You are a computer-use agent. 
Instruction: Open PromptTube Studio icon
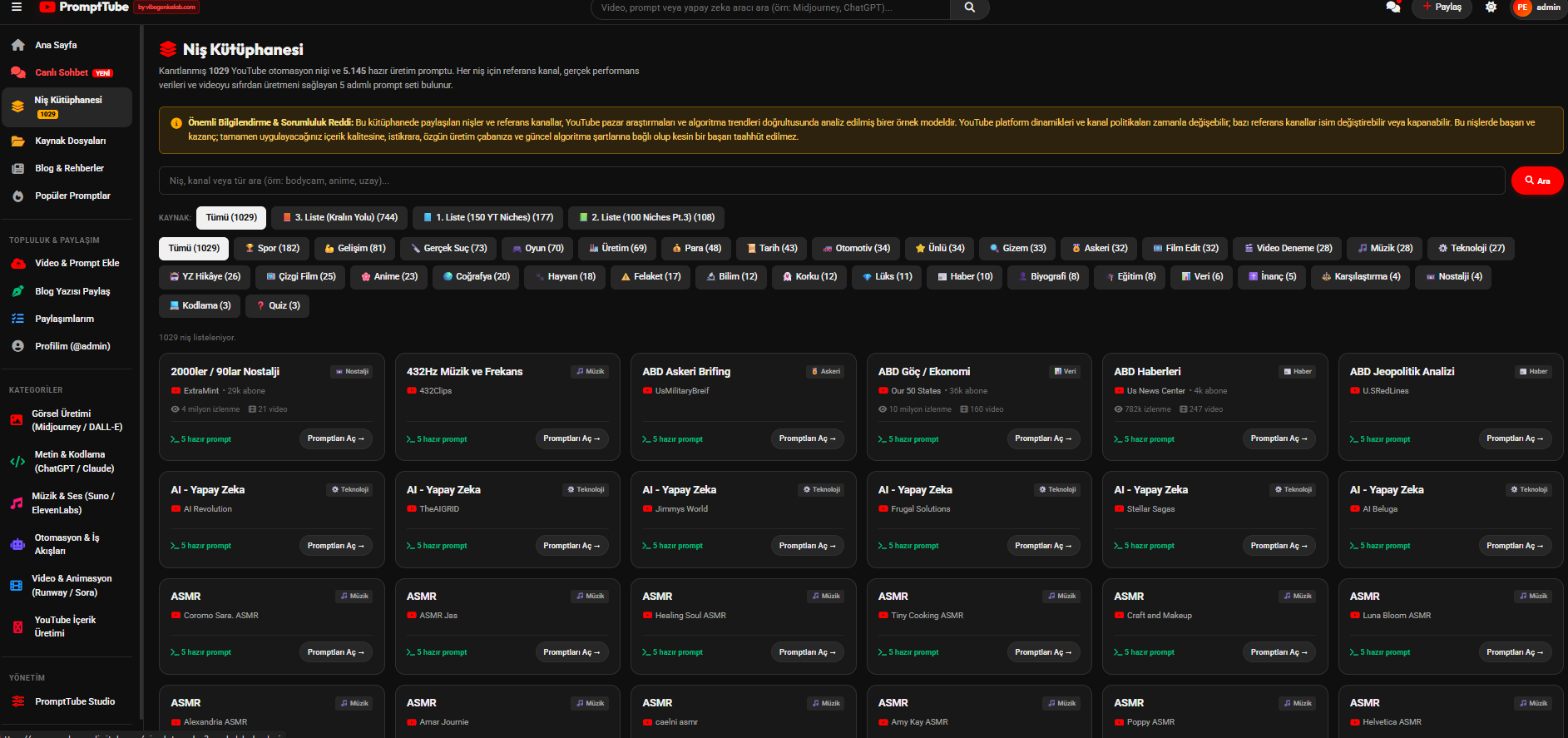[x=17, y=701]
